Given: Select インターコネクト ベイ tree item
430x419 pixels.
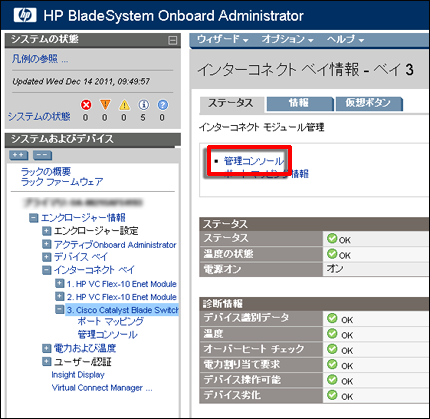Looking at the screenshot, I should coord(94,270).
